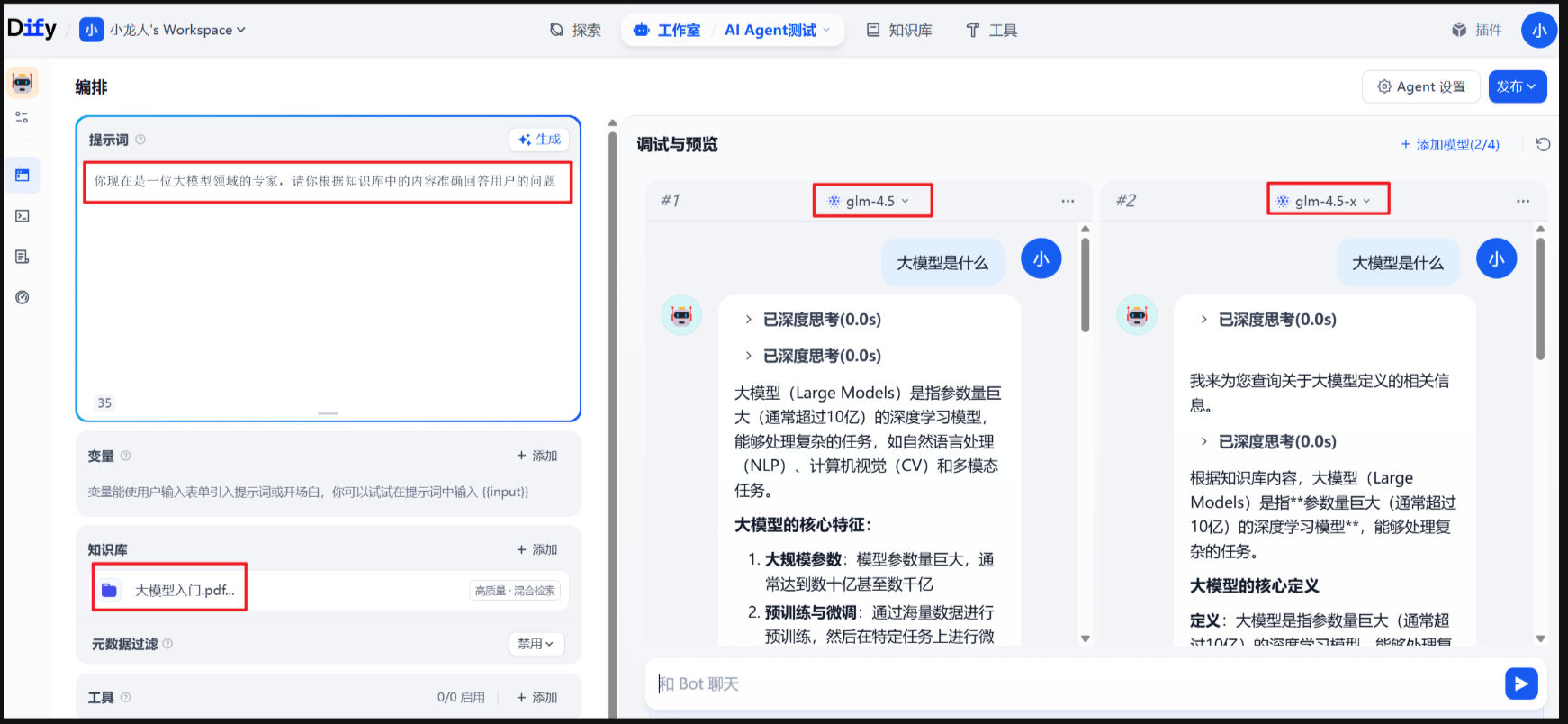1568x724 pixels.
Task: Add a knowledge base with 知识库 添加
Action: 537,549
